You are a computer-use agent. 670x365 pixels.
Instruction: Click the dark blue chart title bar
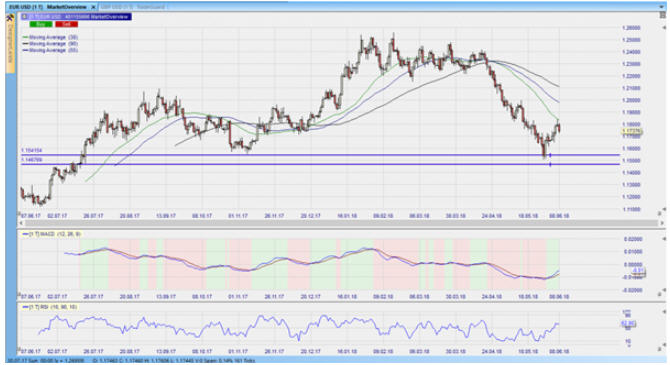pyautogui.click(x=76, y=17)
